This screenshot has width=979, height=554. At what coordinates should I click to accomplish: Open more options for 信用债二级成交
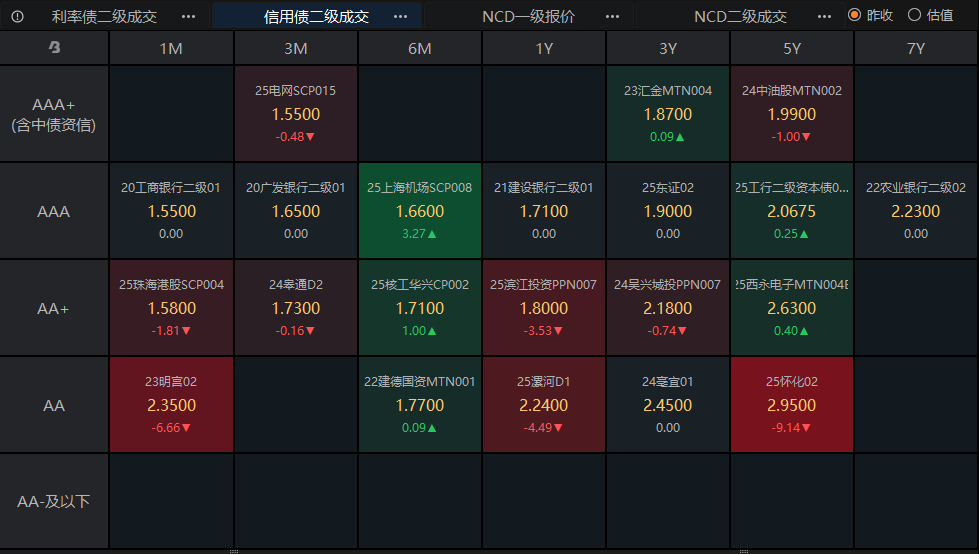[400, 16]
